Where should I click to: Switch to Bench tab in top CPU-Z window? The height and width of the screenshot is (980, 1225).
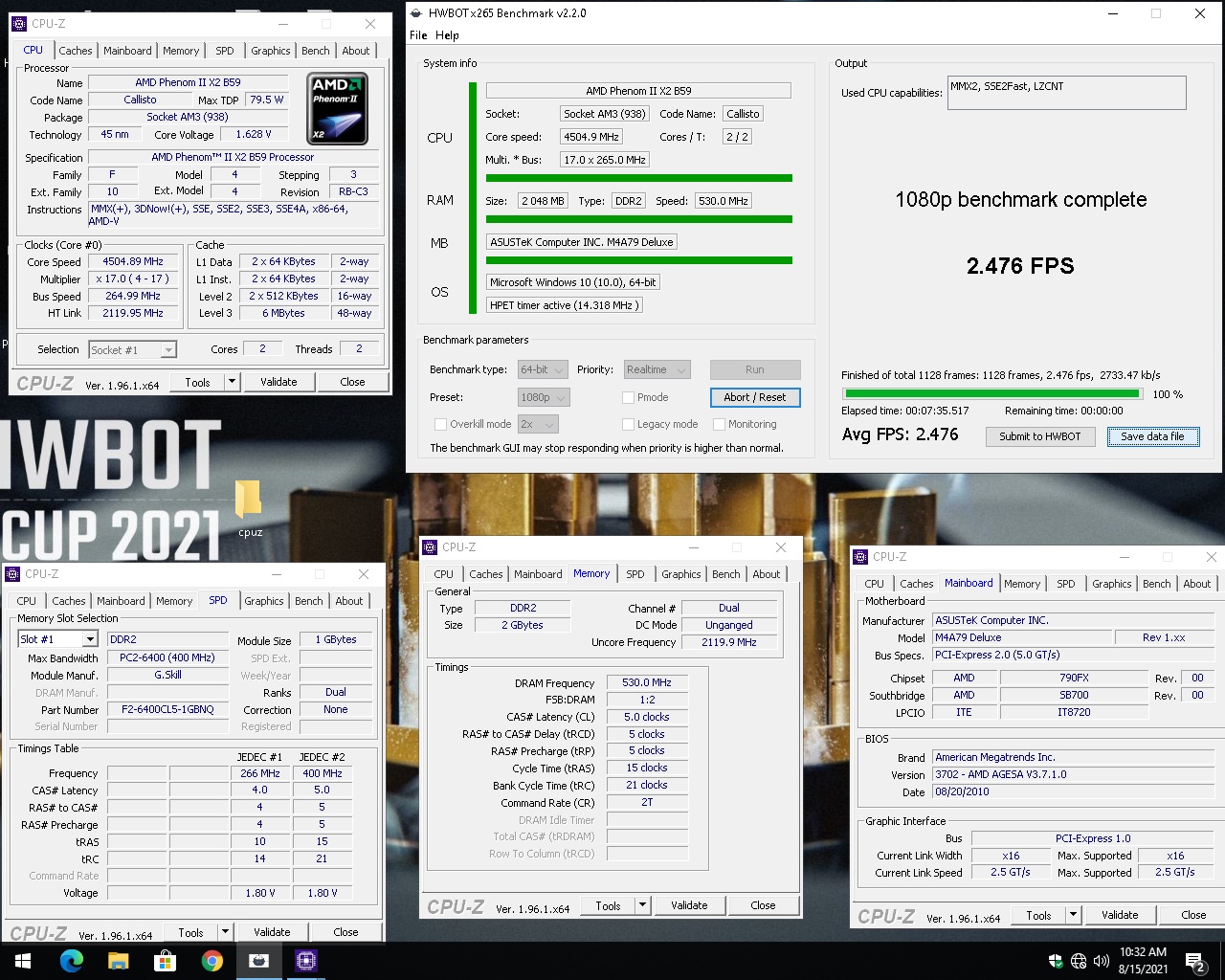click(x=316, y=51)
